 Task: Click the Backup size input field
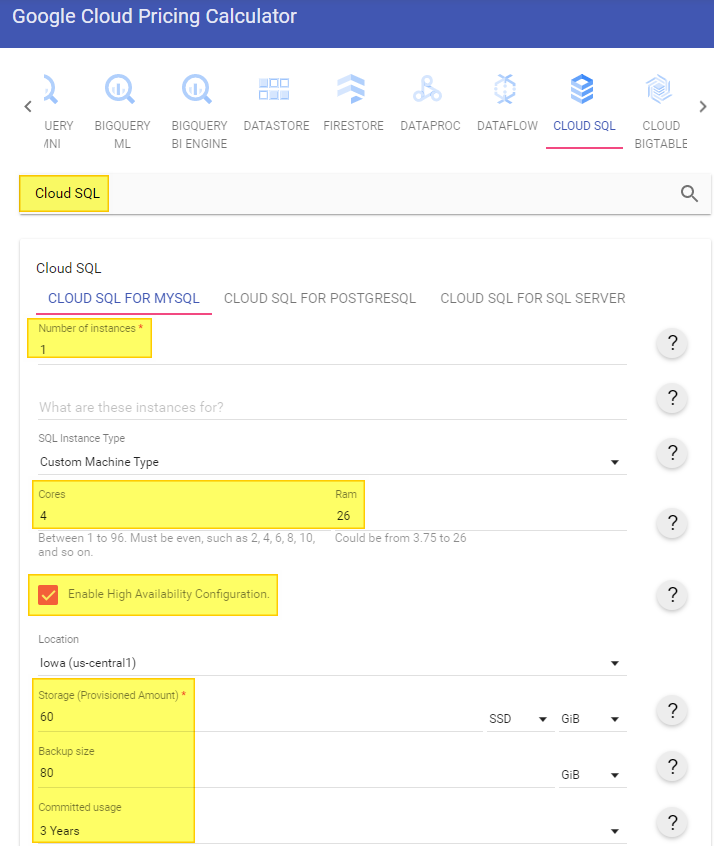[x=296, y=773]
